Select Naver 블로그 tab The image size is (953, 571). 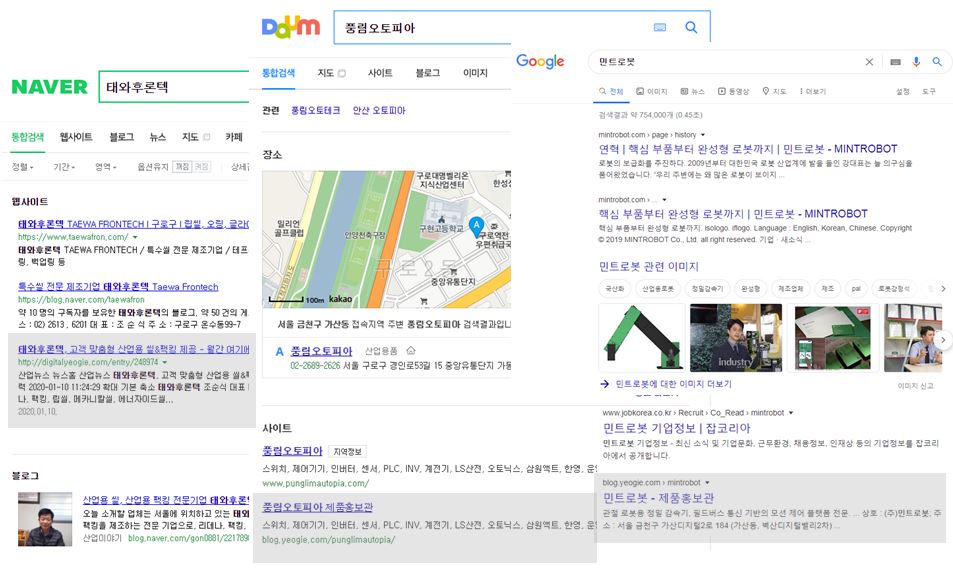point(122,137)
